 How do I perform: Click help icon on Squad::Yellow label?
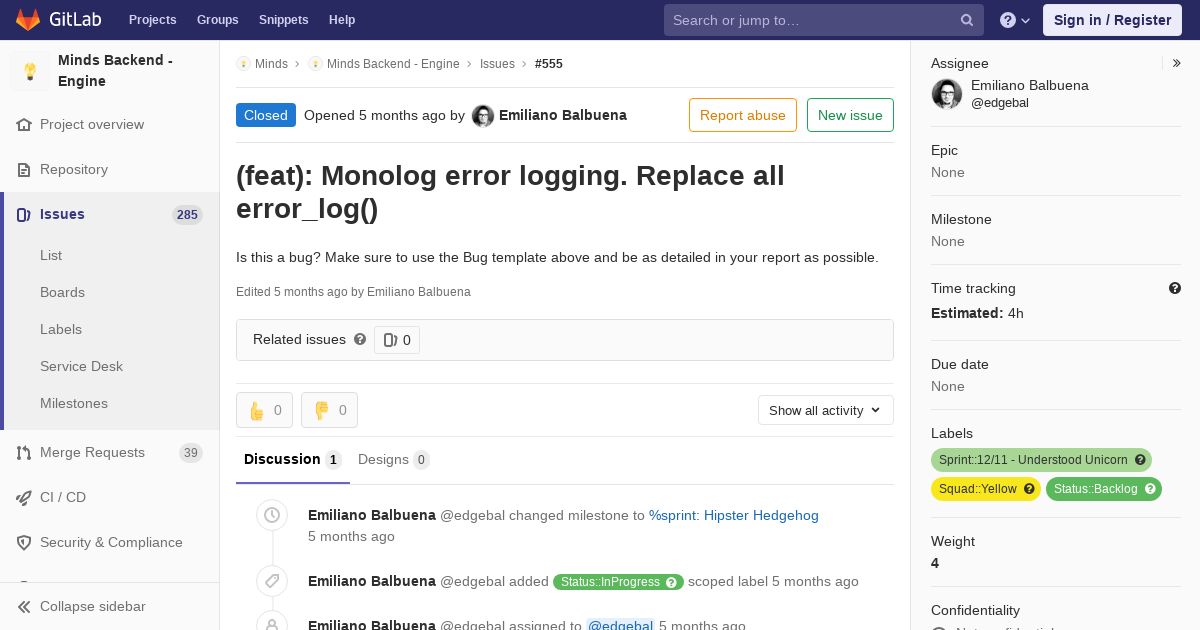pos(1029,489)
